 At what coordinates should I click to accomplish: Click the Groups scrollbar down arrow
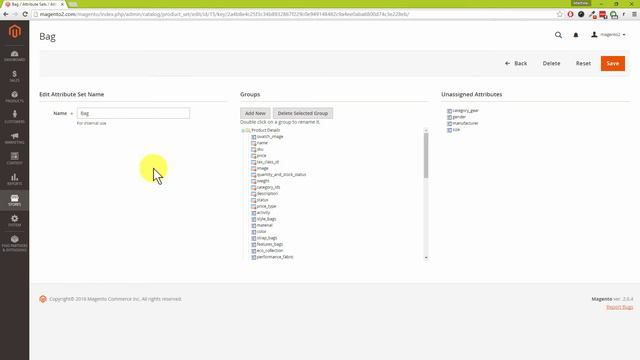pyautogui.click(x=426, y=258)
